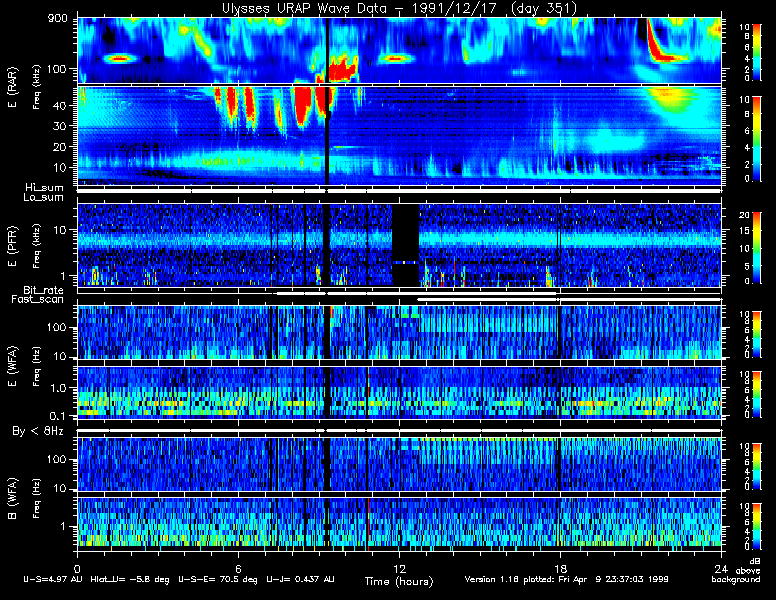Click the 'U-S=4.97 AU' footer text
This screenshot has height=600, width=776.
point(53,579)
